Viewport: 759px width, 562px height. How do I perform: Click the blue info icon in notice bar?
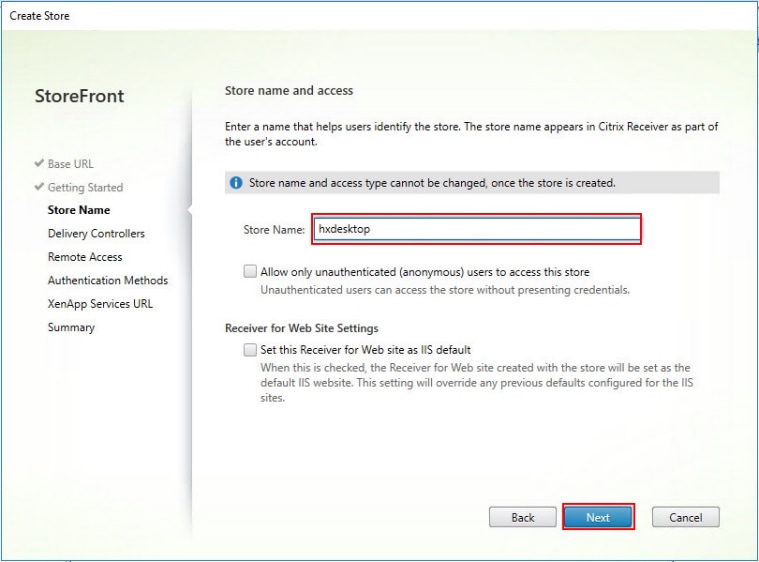[236, 183]
